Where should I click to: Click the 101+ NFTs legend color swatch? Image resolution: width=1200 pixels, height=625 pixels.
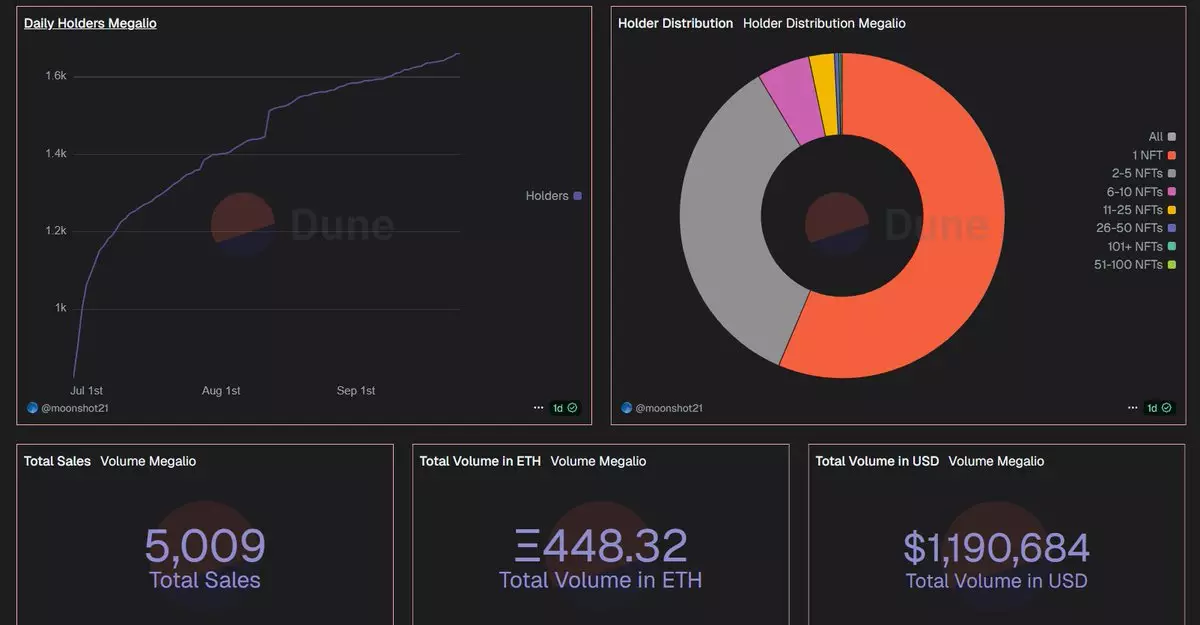coord(1171,246)
